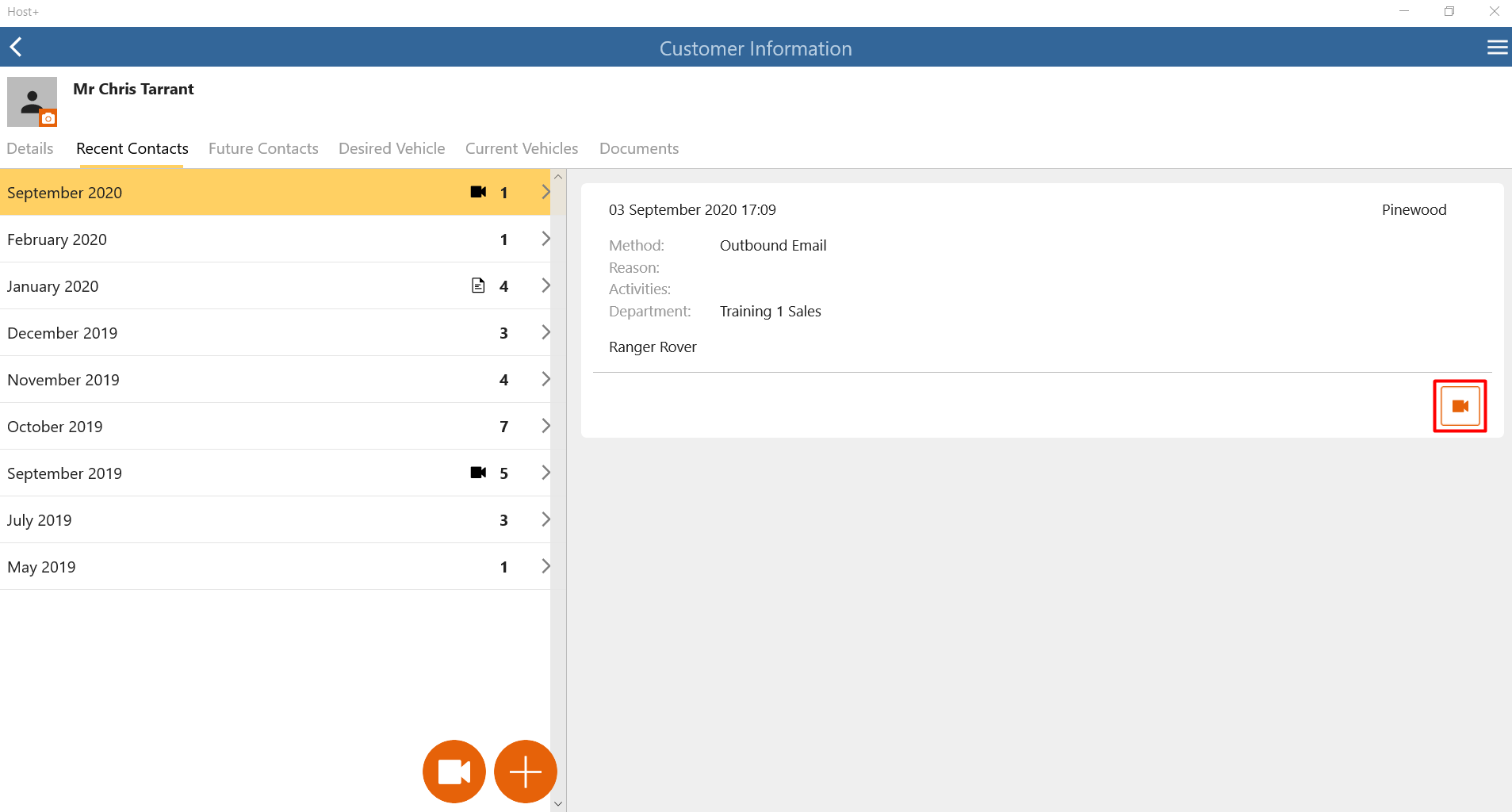Image resolution: width=1512 pixels, height=812 pixels.
Task: Expand the May 2019 chevron
Action: coord(545,566)
